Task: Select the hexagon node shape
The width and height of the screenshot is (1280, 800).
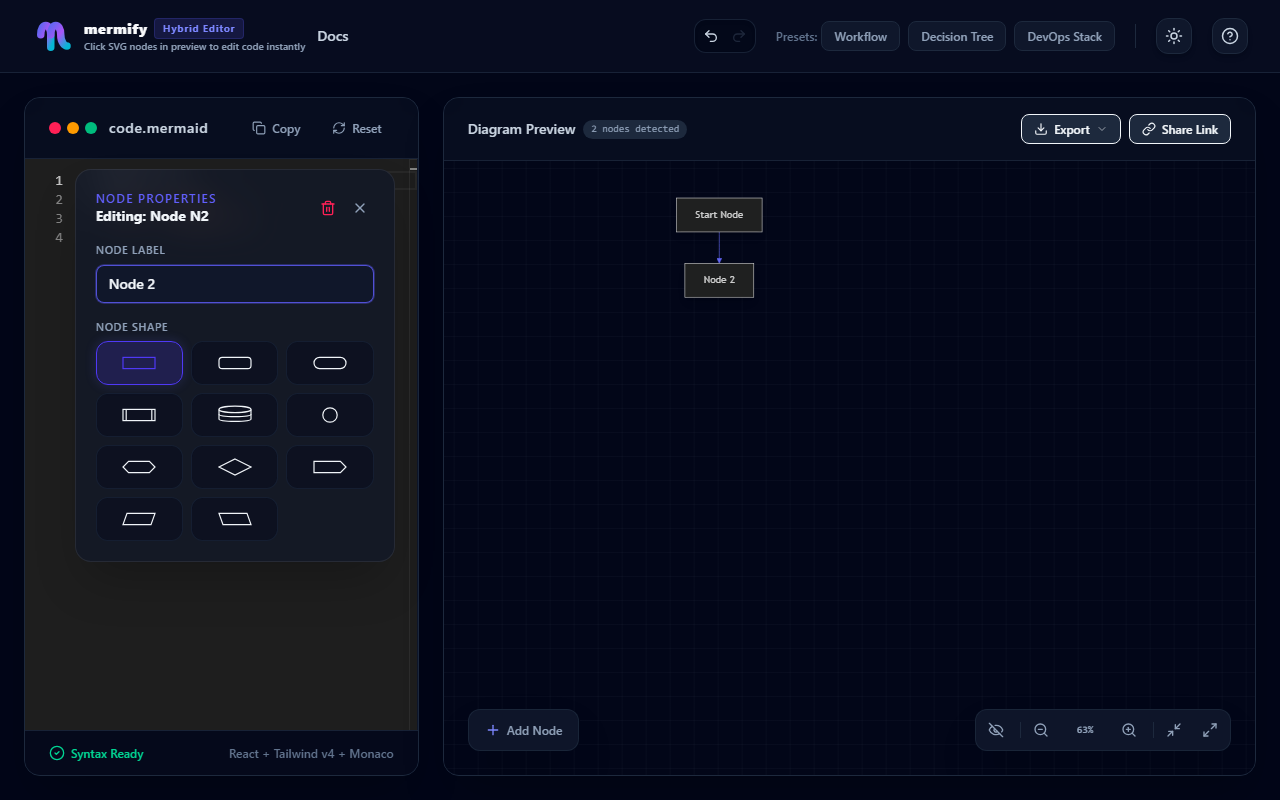Action: [139, 467]
